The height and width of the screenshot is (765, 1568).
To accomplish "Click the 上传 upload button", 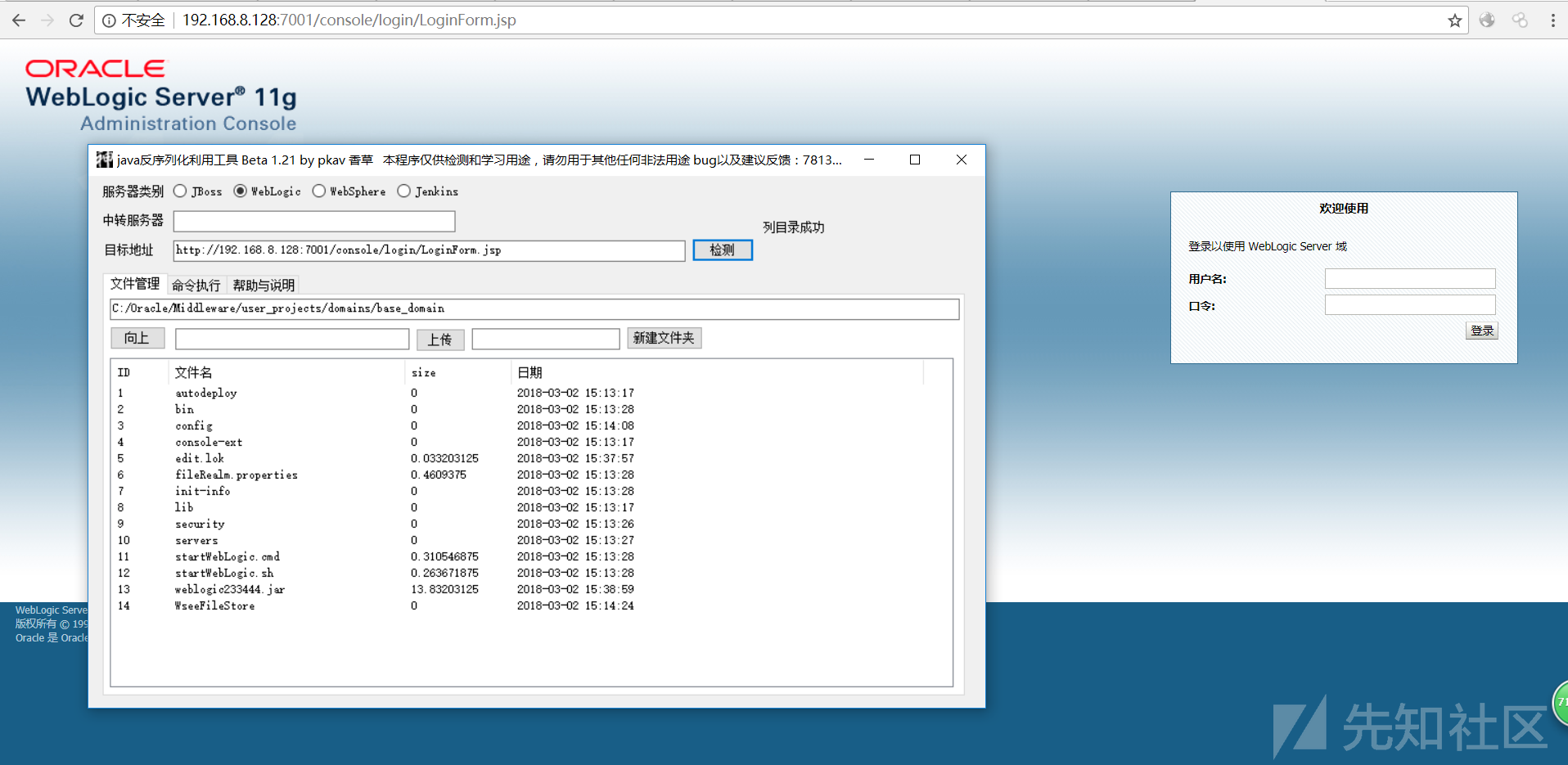I will click(440, 339).
